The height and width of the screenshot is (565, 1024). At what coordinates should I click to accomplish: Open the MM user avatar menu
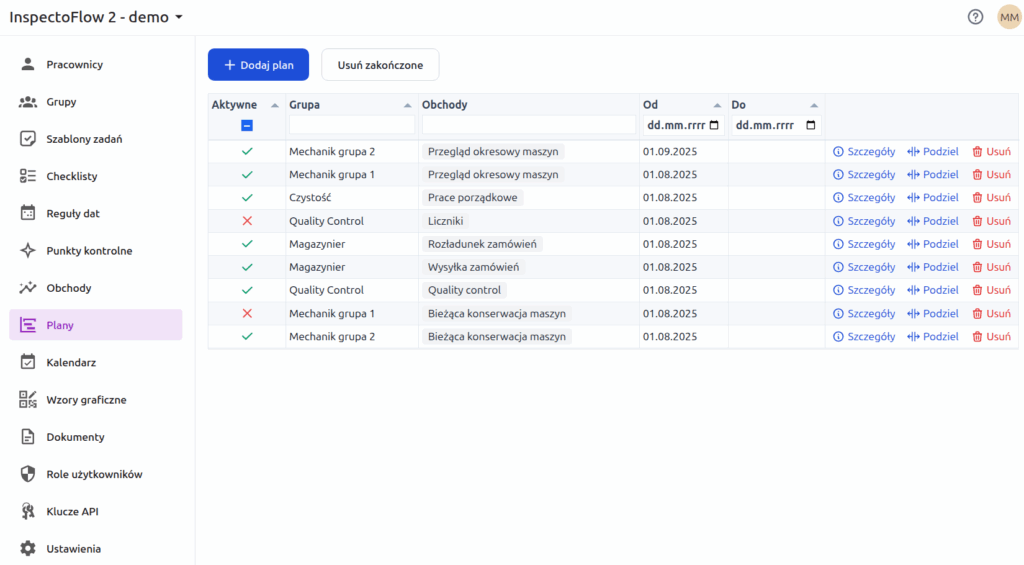pyautogui.click(x=1009, y=17)
